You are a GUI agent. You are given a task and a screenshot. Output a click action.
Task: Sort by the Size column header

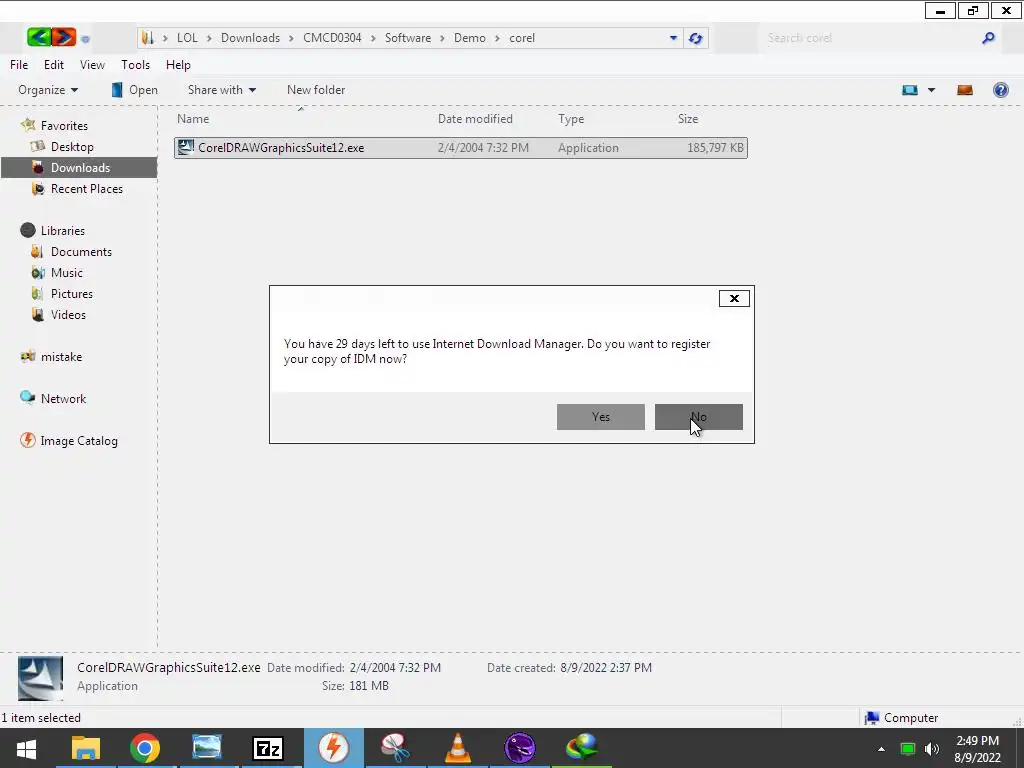click(688, 119)
